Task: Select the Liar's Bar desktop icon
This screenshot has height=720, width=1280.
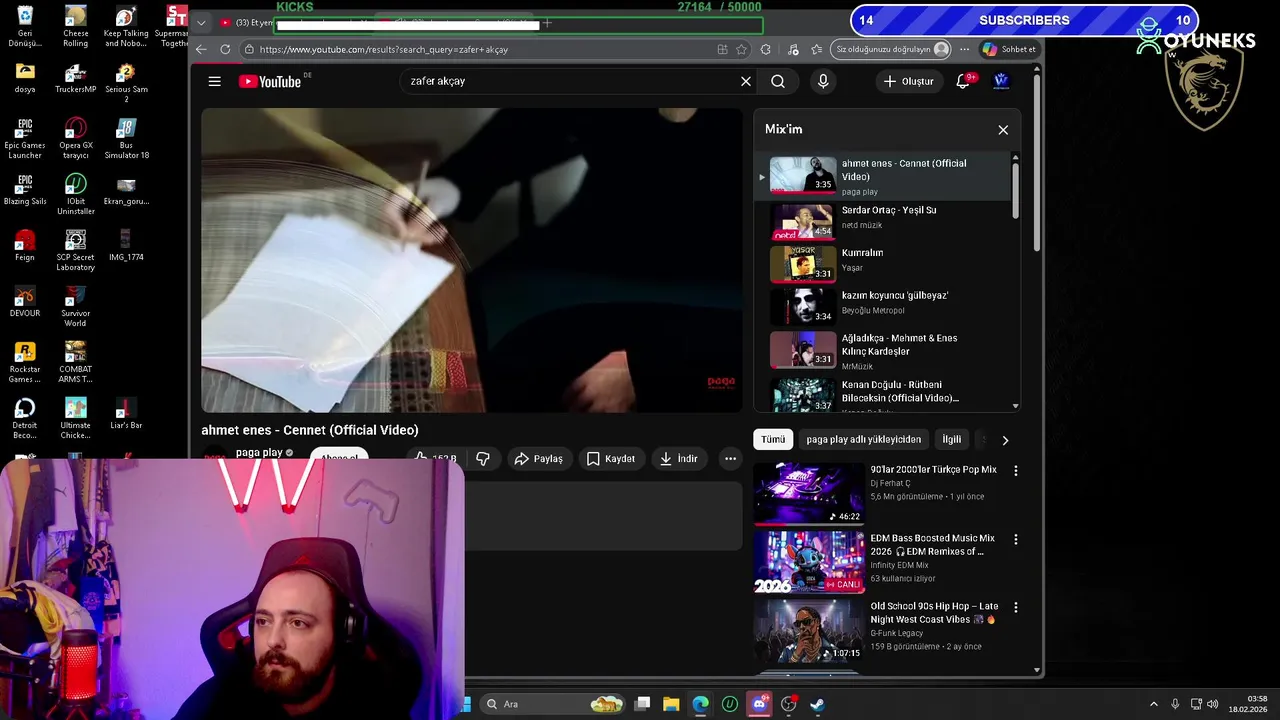Action: point(126,413)
